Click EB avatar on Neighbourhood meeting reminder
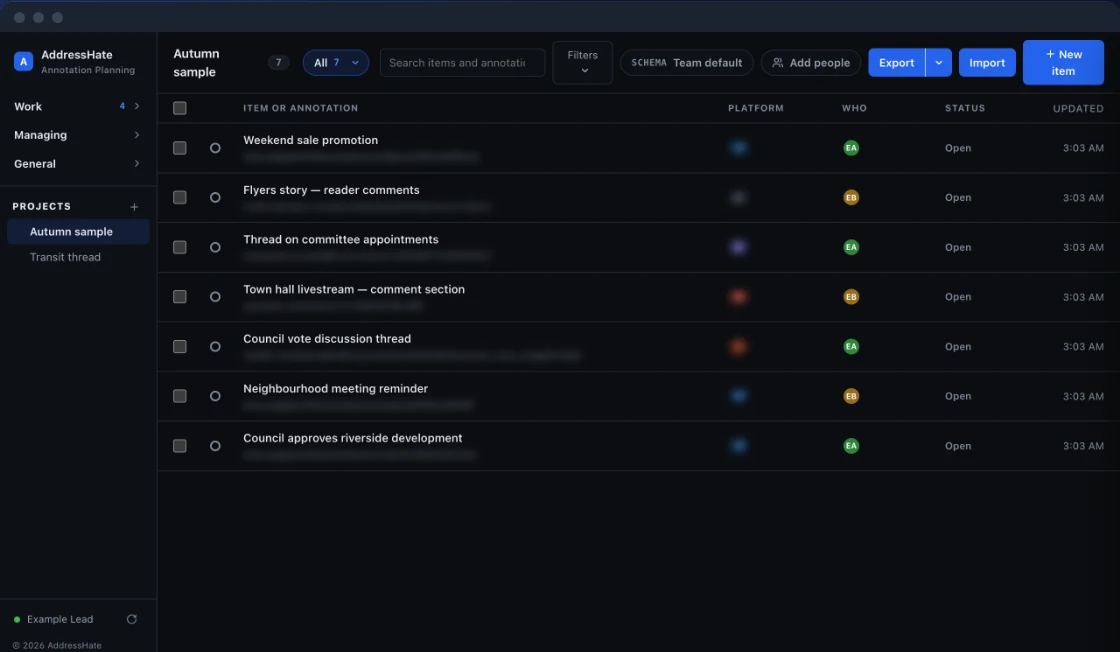Screen dimensions: 1120x652 pyautogui.click(x=851, y=396)
